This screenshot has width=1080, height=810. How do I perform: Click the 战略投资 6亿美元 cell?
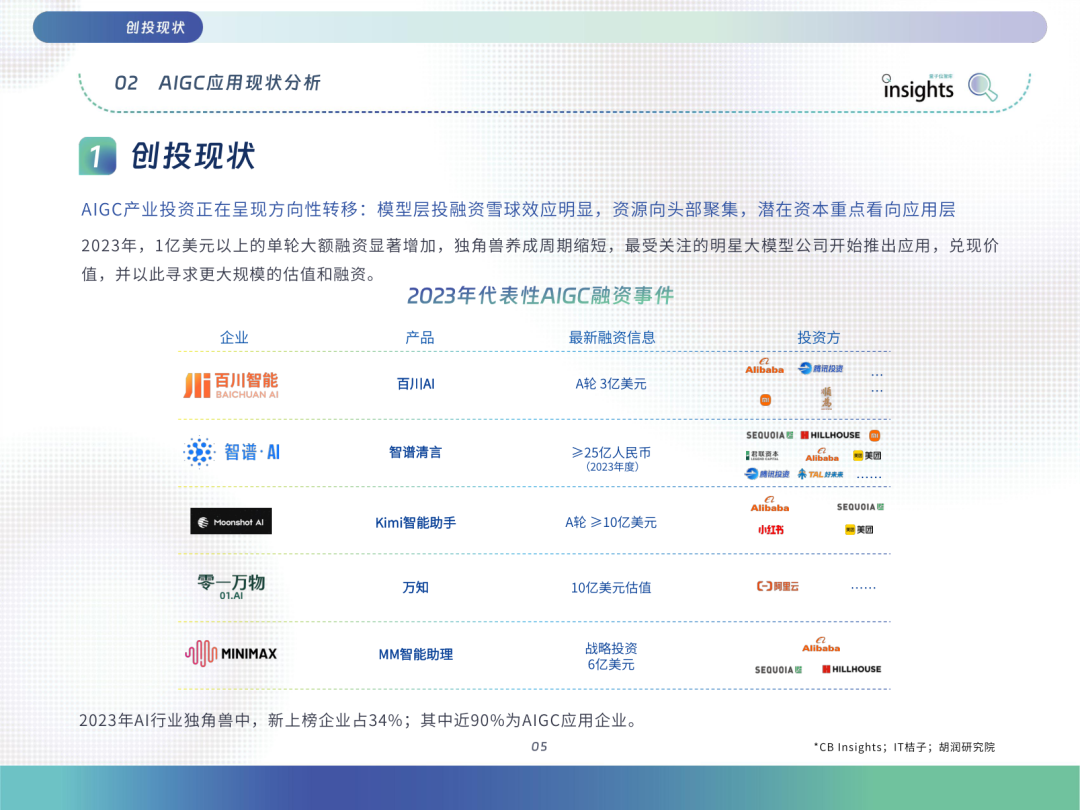click(x=611, y=656)
